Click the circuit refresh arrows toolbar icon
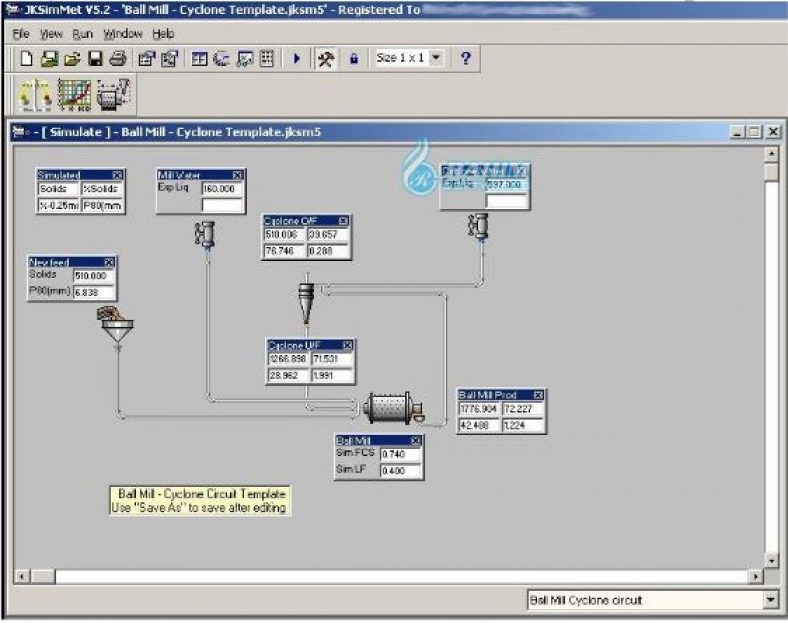 coord(222,59)
